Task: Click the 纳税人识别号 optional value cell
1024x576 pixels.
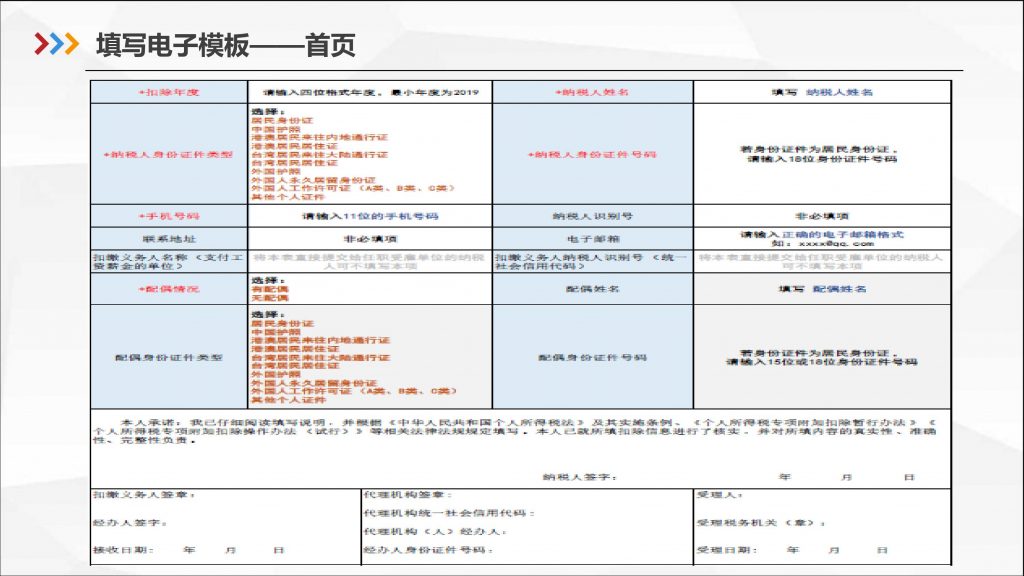Action: coord(821,215)
